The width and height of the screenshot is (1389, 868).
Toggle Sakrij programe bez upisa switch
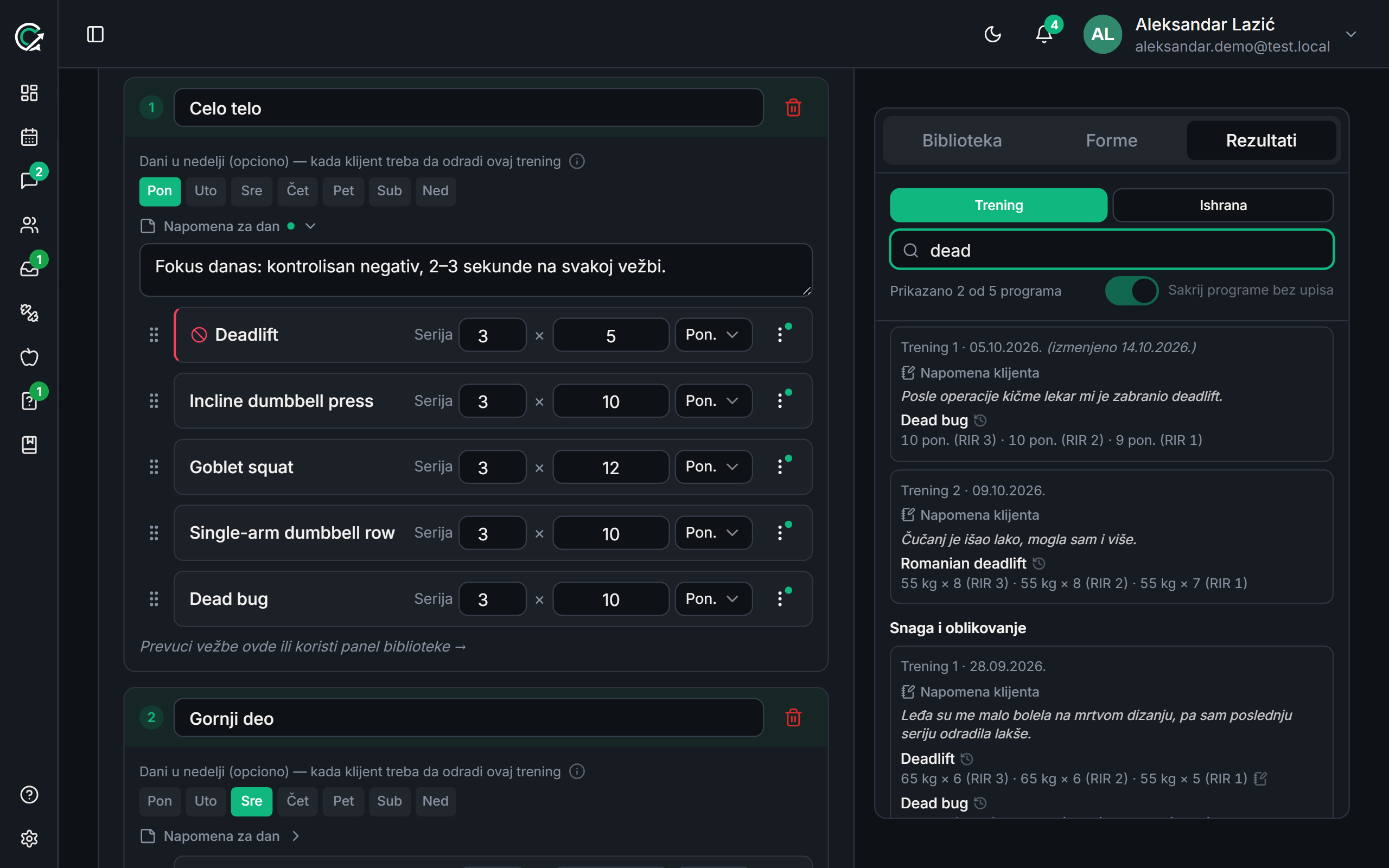[1132, 290]
